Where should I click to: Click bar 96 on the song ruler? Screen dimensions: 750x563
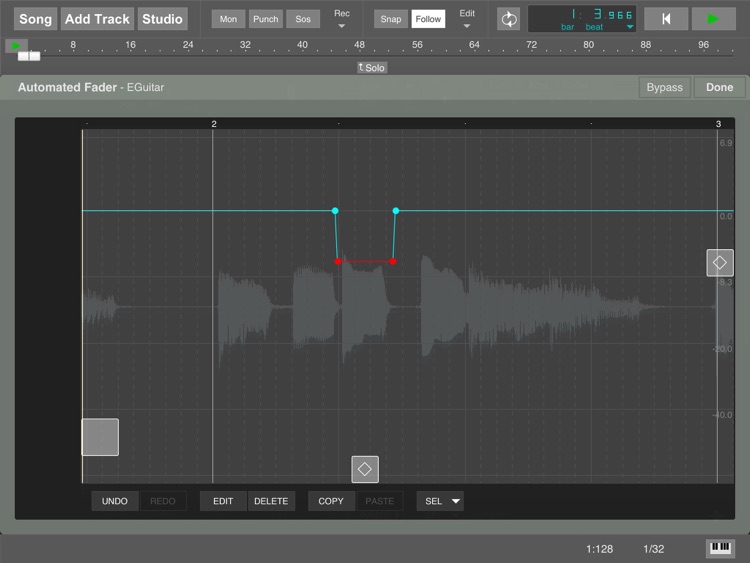click(703, 45)
